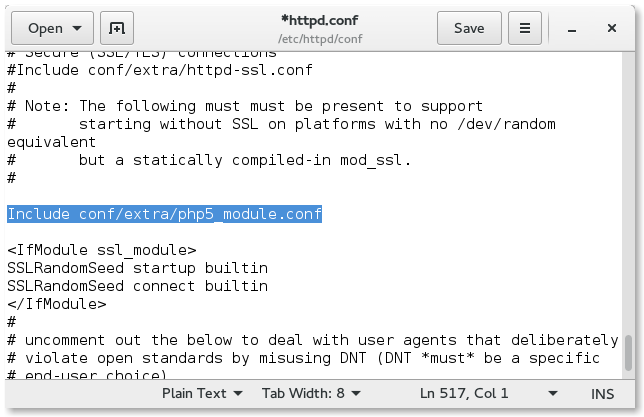
Task: Place cursor on <IfModule ssl_module> line
Action: 102,250
